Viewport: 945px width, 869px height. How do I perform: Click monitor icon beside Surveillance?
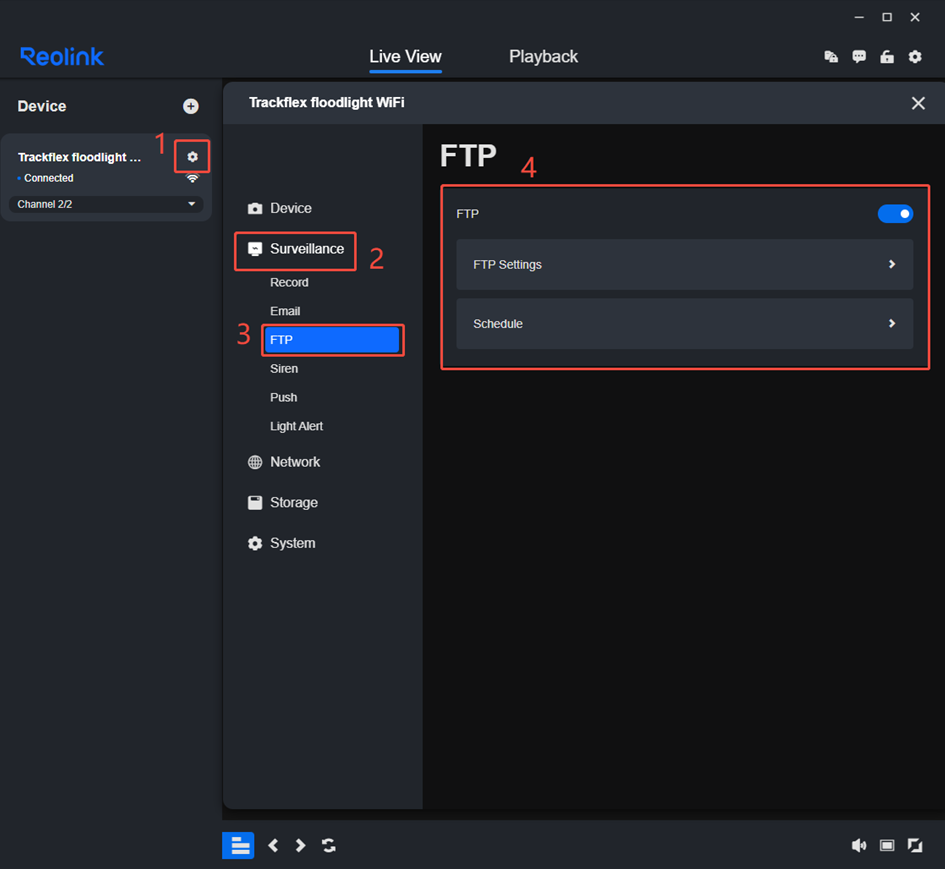255,249
